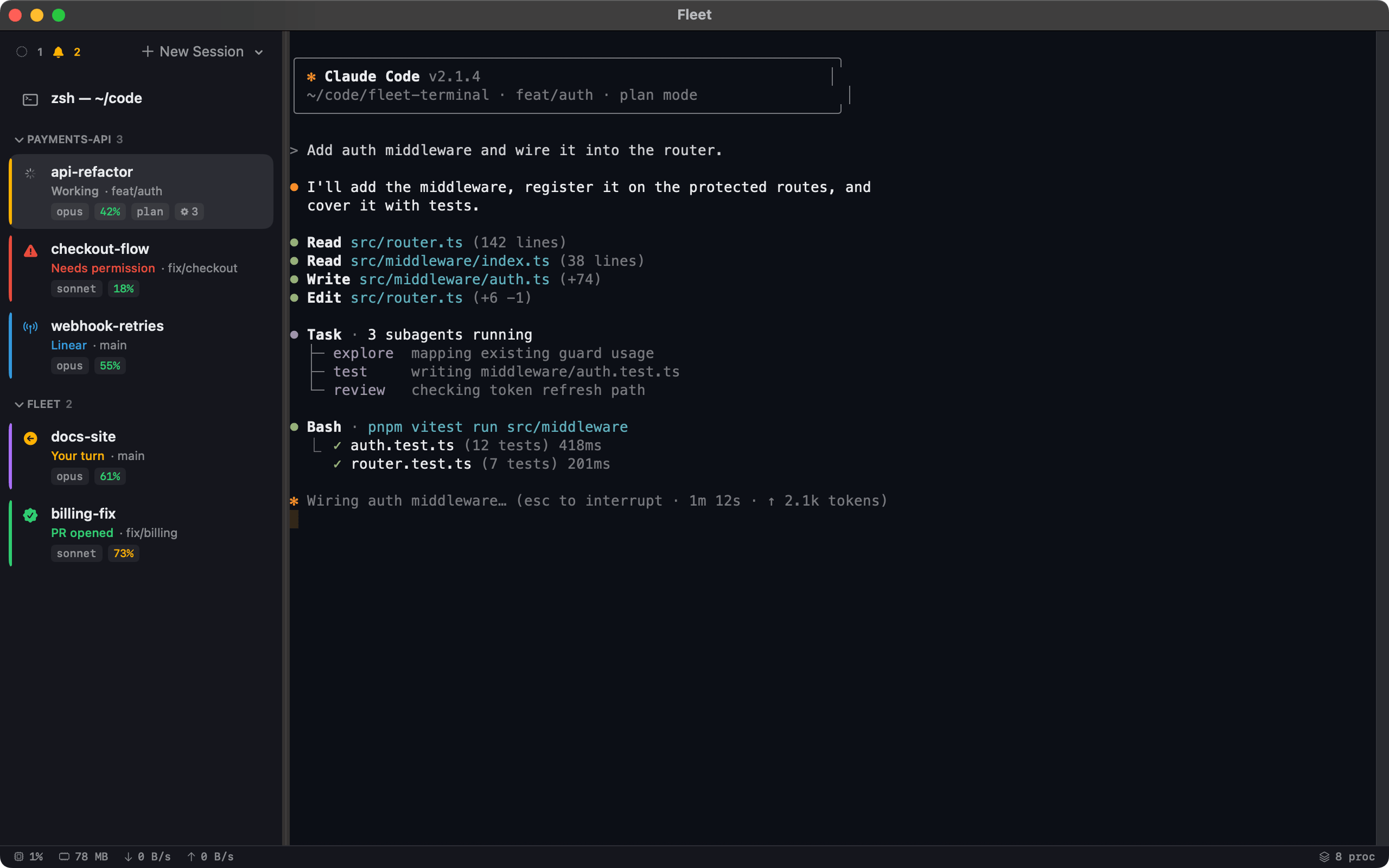Viewport: 1389px width, 868px height.
Task: Click the terminal scrollbar track
Action: coord(1381,438)
